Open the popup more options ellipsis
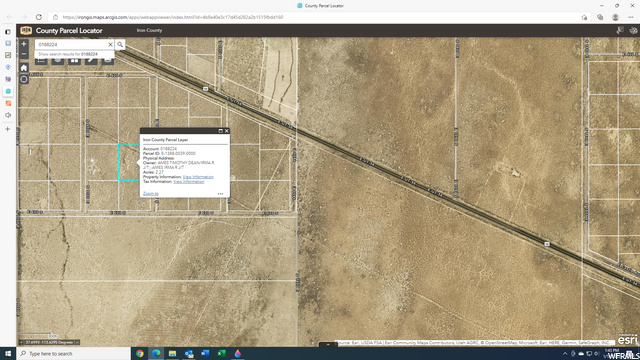 pyautogui.click(x=220, y=194)
